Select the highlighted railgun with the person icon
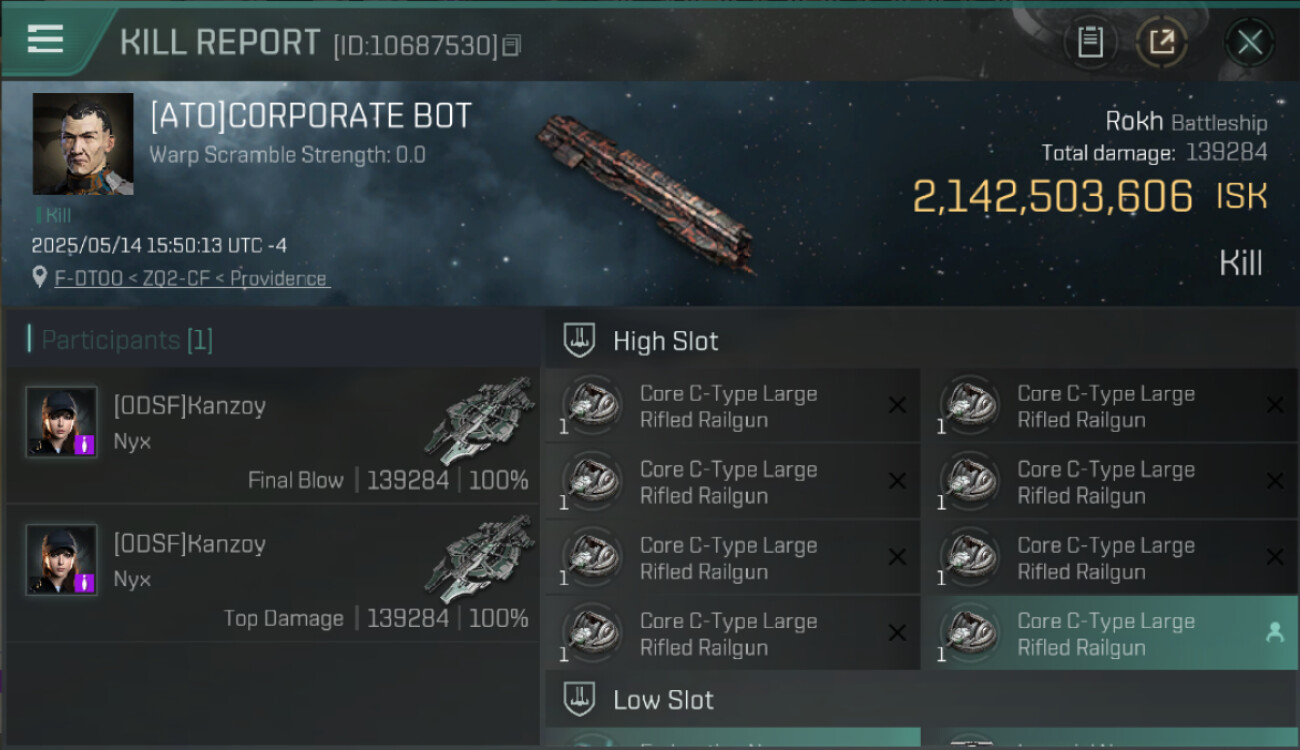Viewport: 1300px width, 750px height. (1110, 633)
